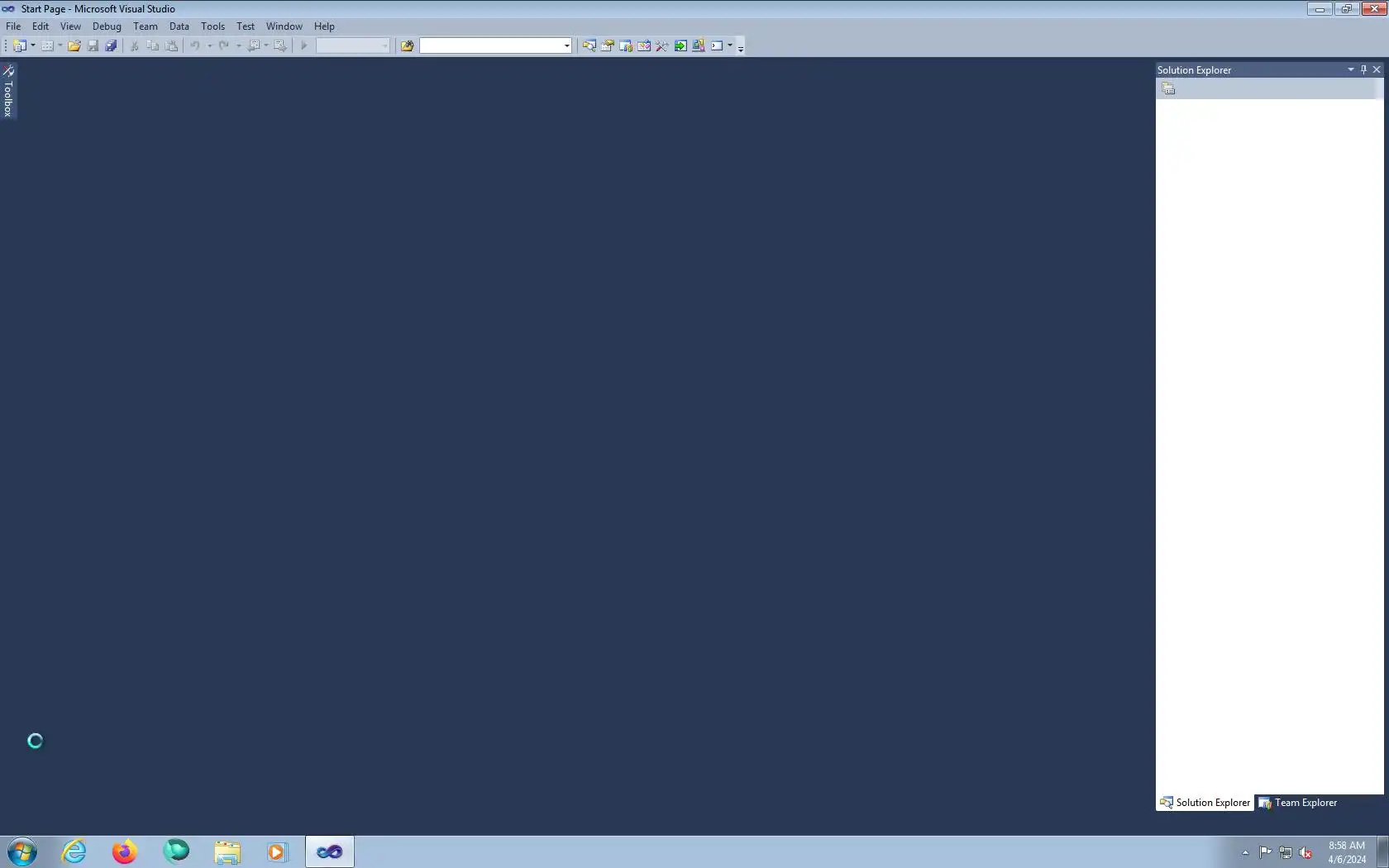The width and height of the screenshot is (1389, 868).
Task: Click the Save All icon
Action: (111, 46)
